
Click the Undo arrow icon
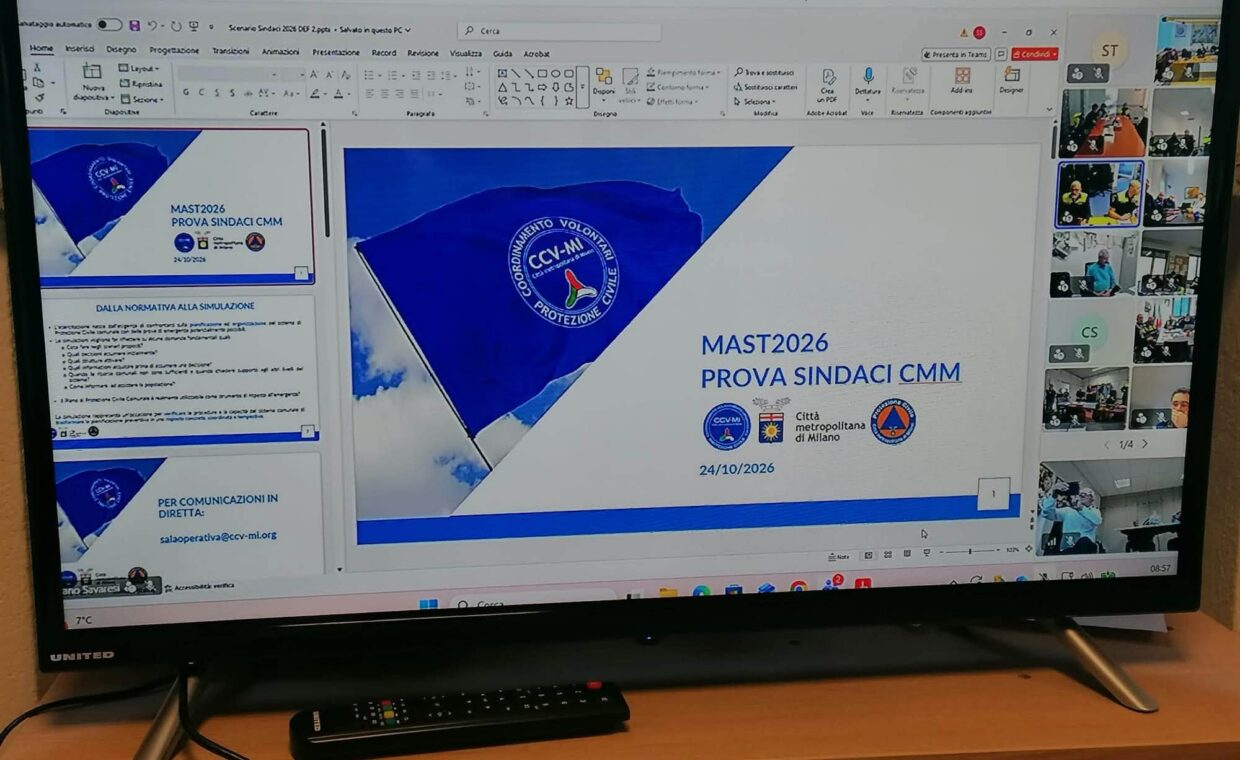click(x=153, y=26)
